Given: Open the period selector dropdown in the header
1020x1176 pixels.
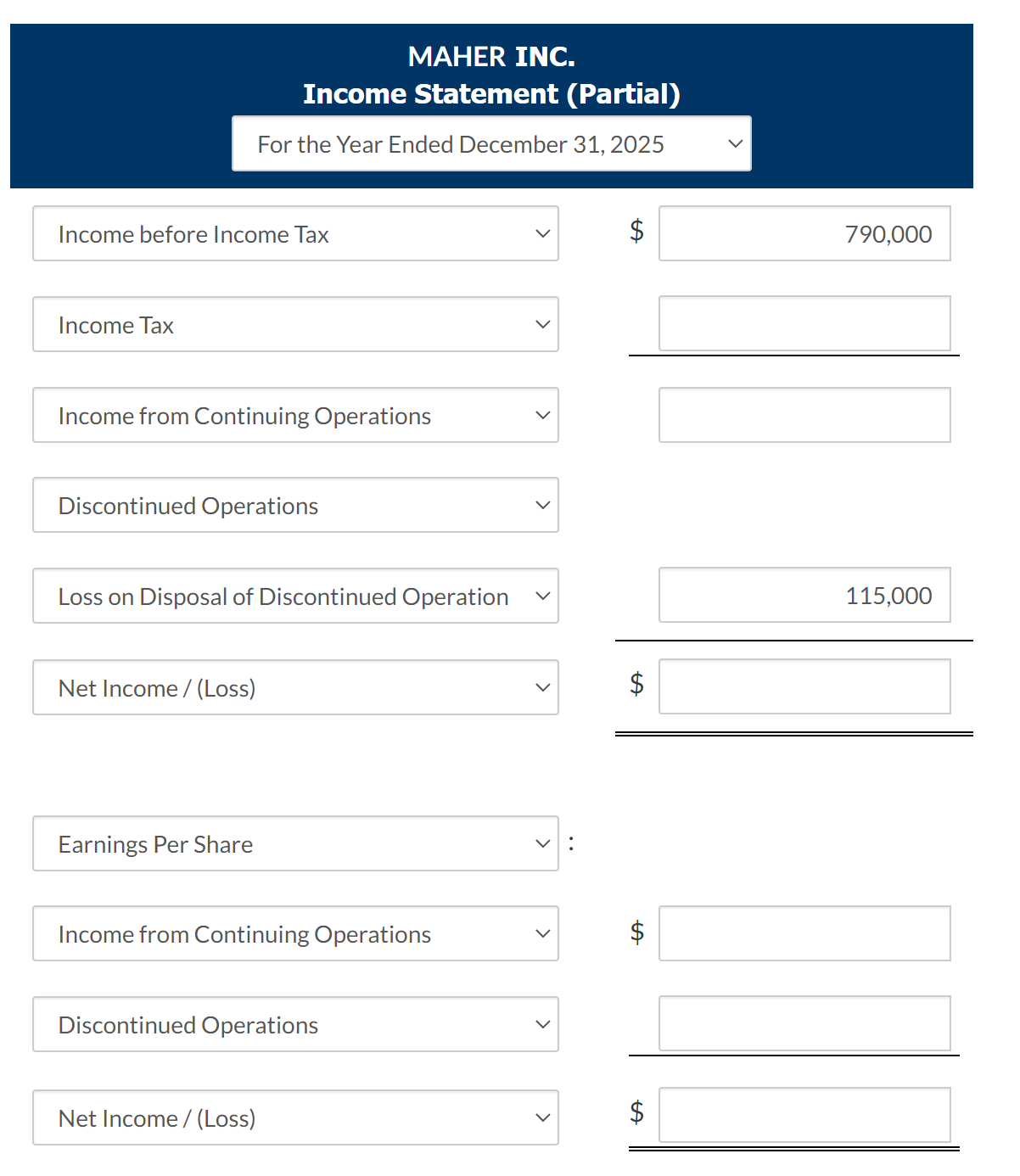Looking at the screenshot, I should [x=733, y=143].
